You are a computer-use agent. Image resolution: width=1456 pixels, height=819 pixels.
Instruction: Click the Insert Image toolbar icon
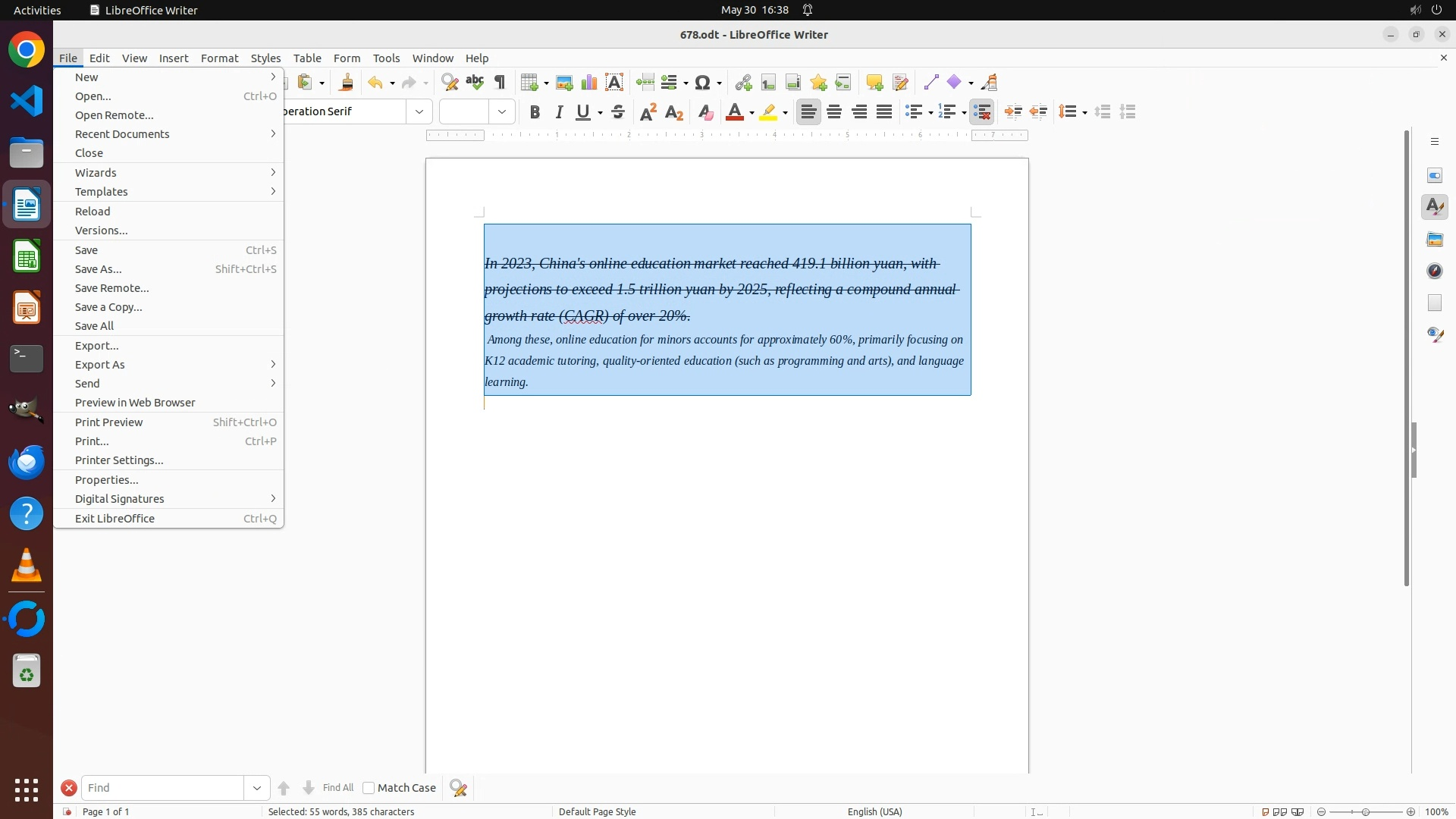click(564, 83)
